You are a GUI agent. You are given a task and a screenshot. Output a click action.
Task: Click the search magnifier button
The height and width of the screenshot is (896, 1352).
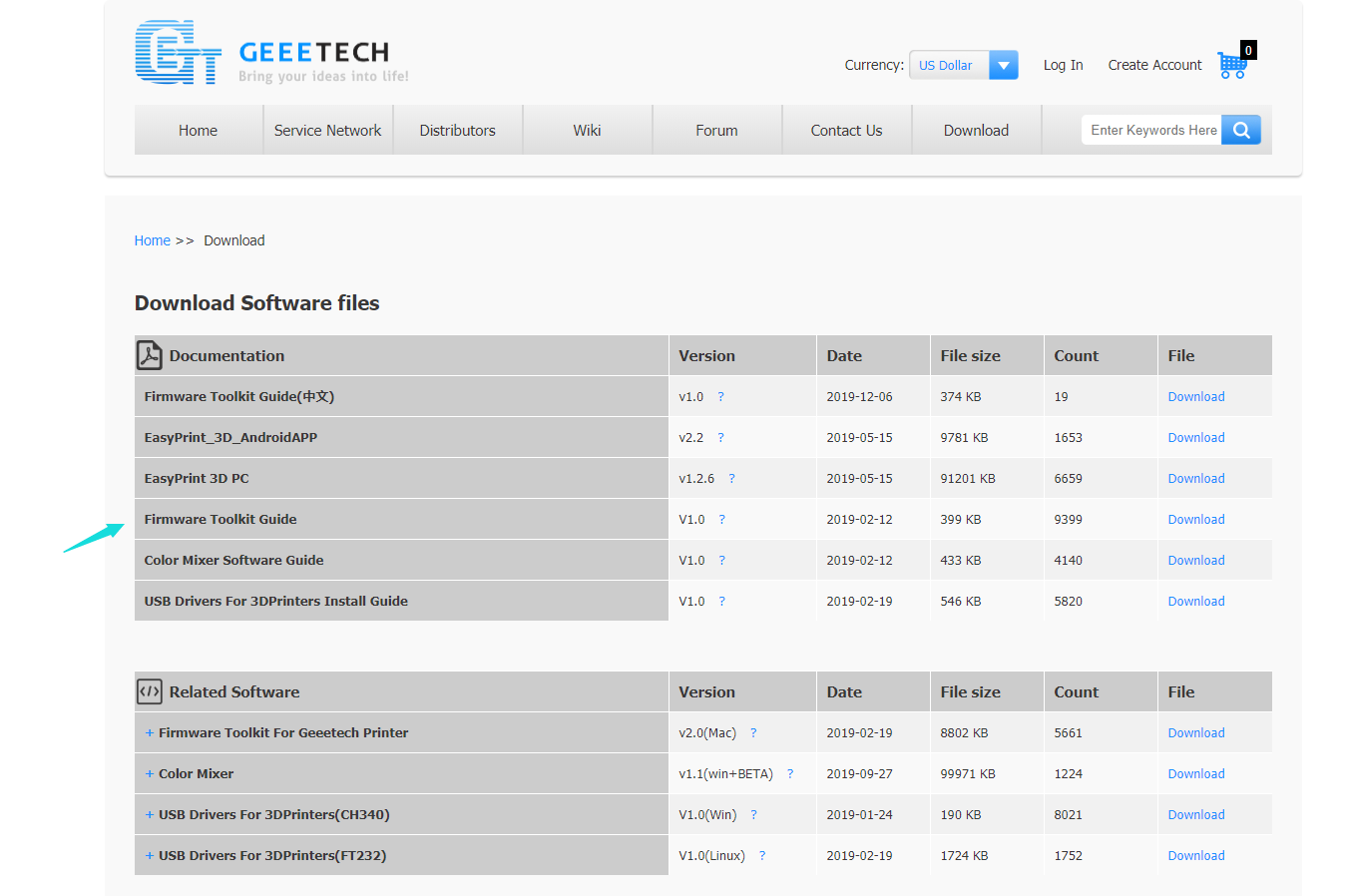click(x=1241, y=130)
